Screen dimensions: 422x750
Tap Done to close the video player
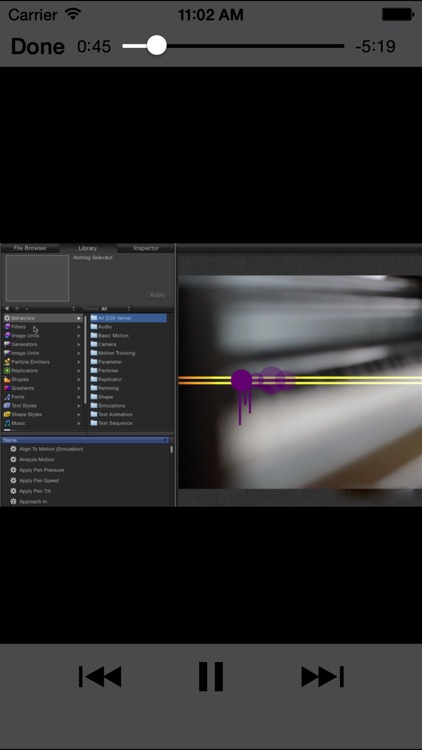tap(37, 46)
